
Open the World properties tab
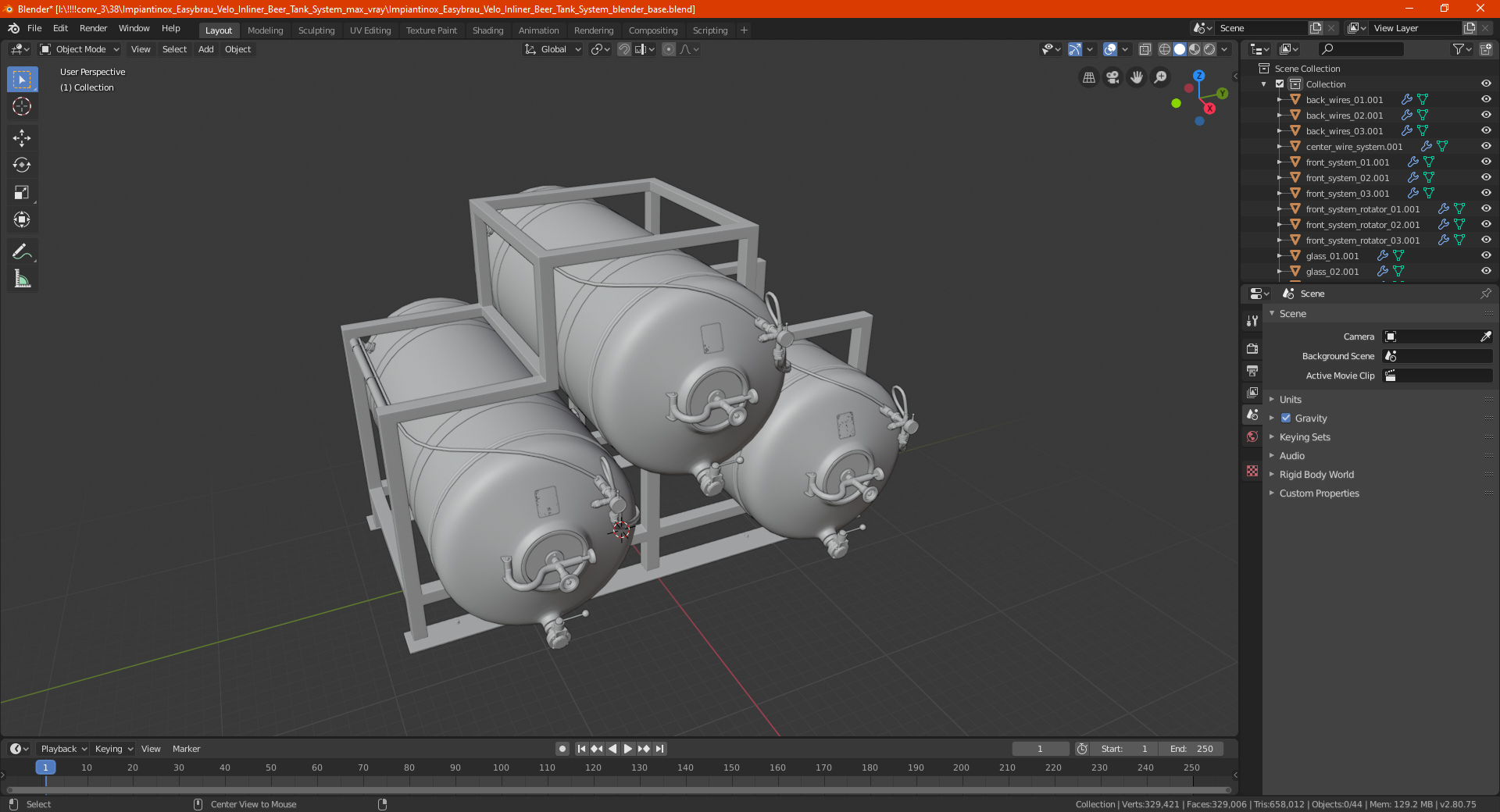coord(1252,436)
